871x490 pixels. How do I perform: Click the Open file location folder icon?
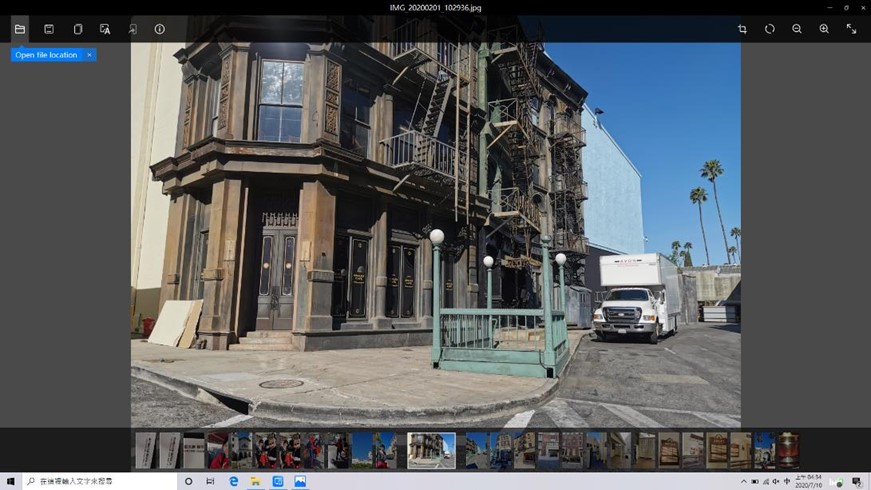pos(19,29)
